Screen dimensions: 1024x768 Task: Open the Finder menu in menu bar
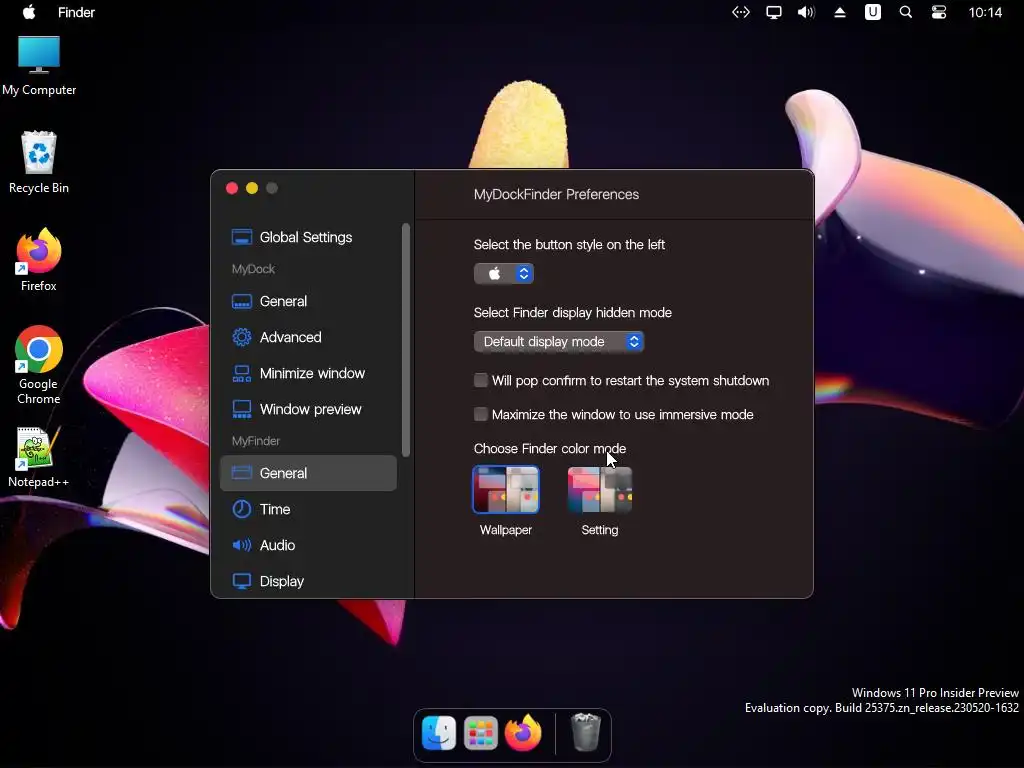coord(76,12)
